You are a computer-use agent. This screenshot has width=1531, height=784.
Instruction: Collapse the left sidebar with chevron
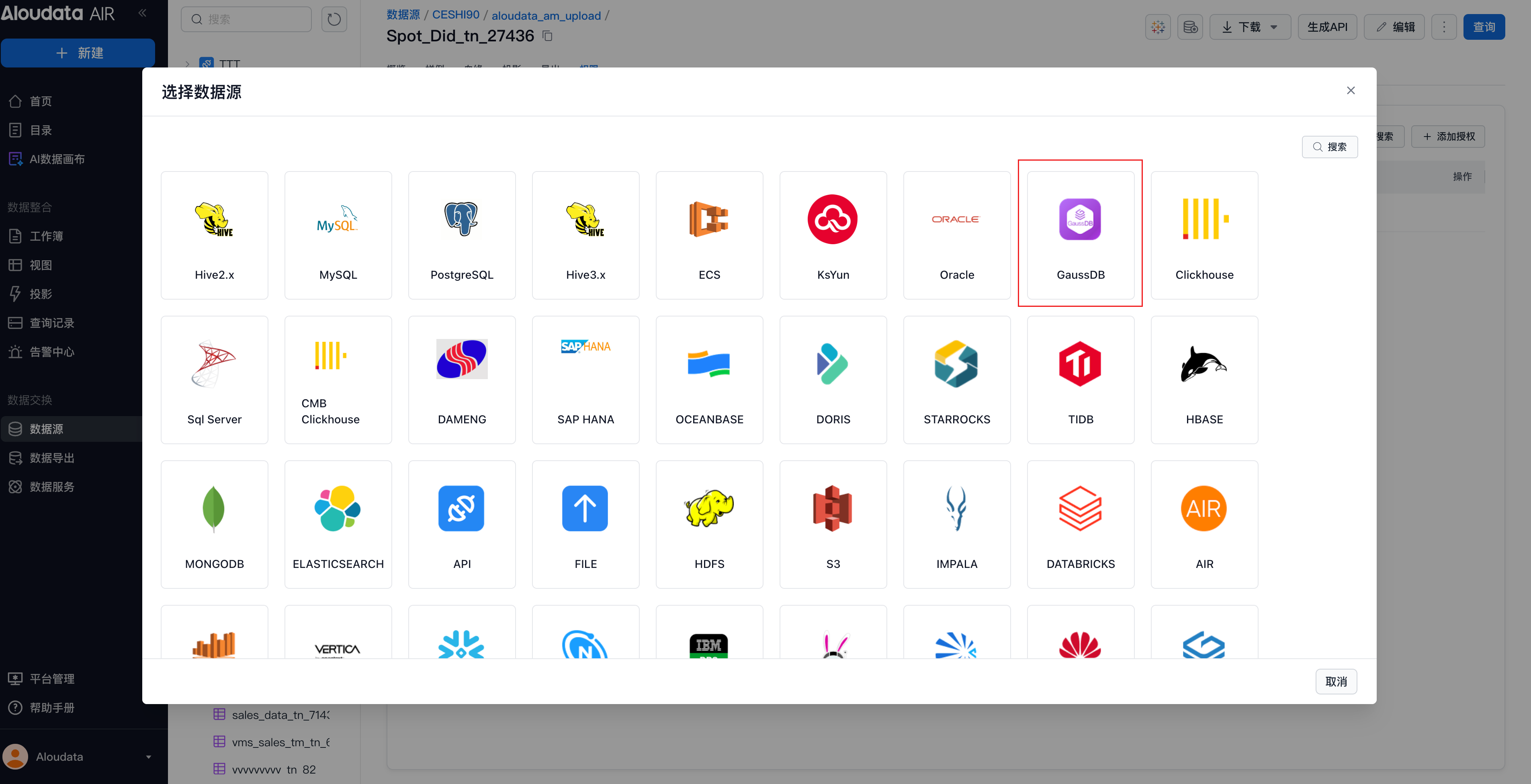[x=142, y=12]
